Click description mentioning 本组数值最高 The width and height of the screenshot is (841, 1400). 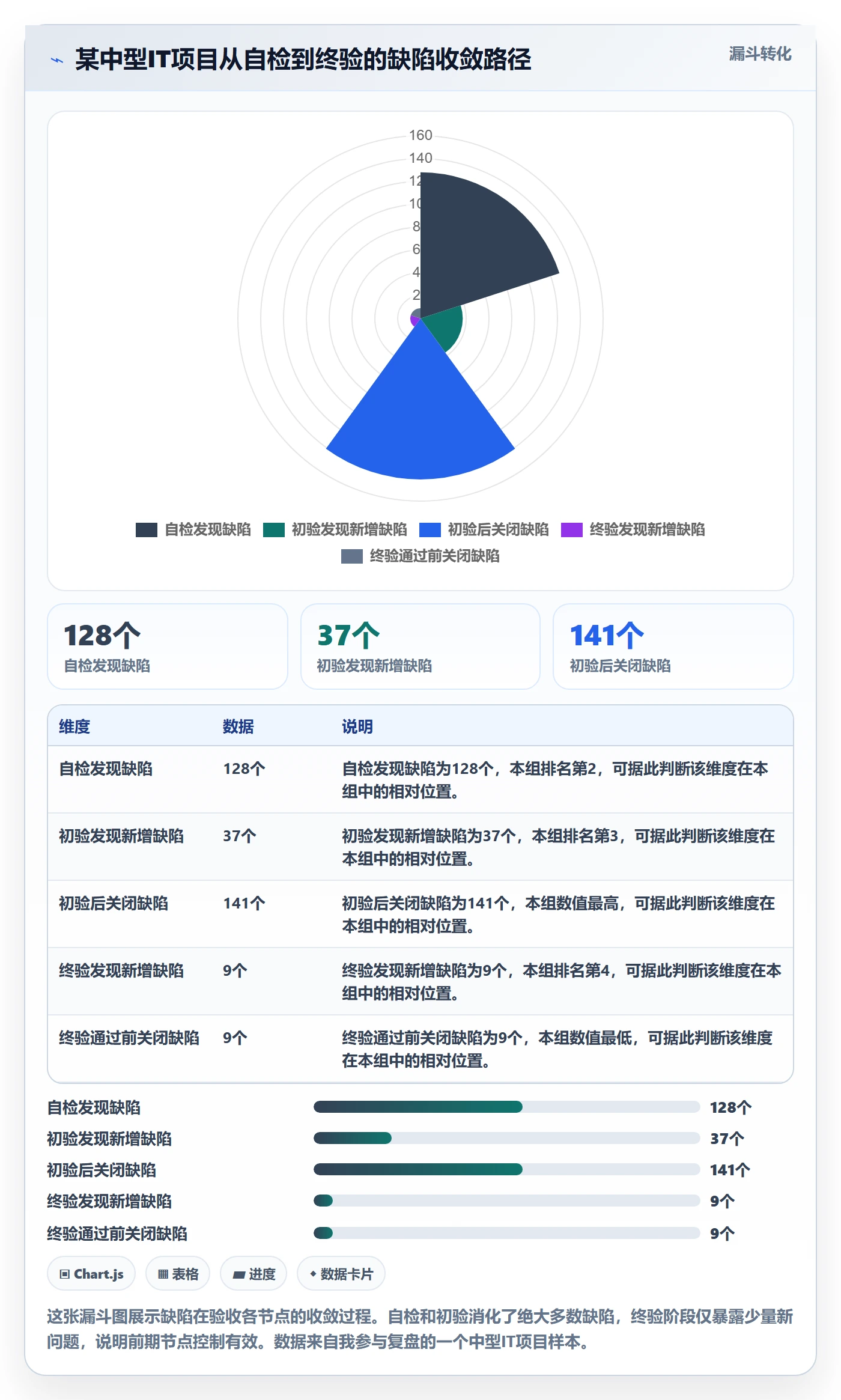[559, 915]
